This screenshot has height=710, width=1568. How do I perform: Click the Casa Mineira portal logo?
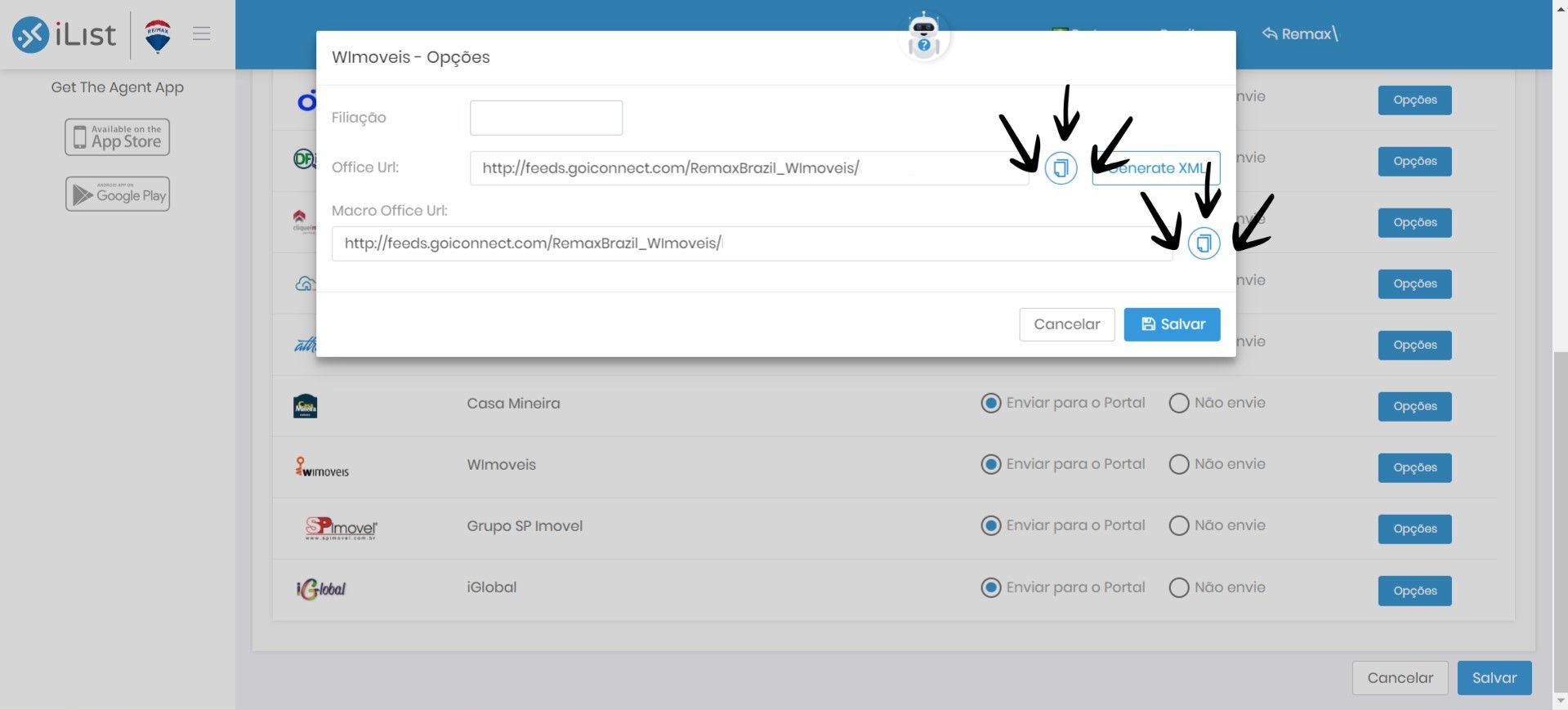pyautogui.click(x=305, y=406)
